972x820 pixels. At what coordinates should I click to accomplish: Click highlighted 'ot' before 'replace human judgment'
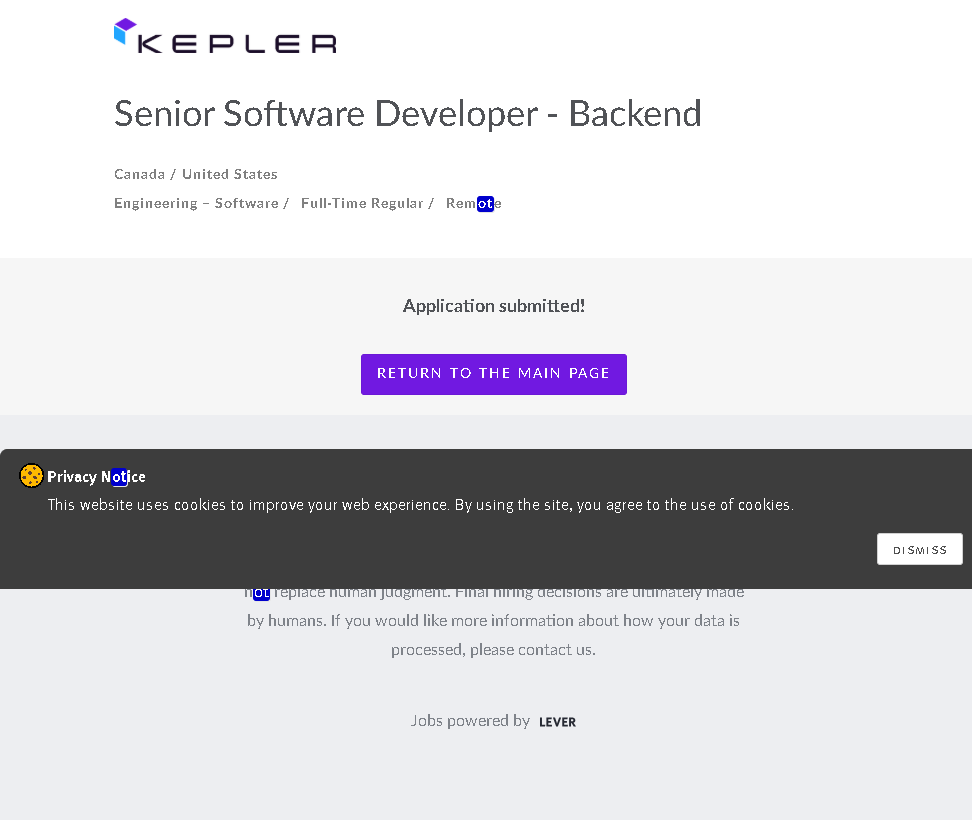[261, 593]
